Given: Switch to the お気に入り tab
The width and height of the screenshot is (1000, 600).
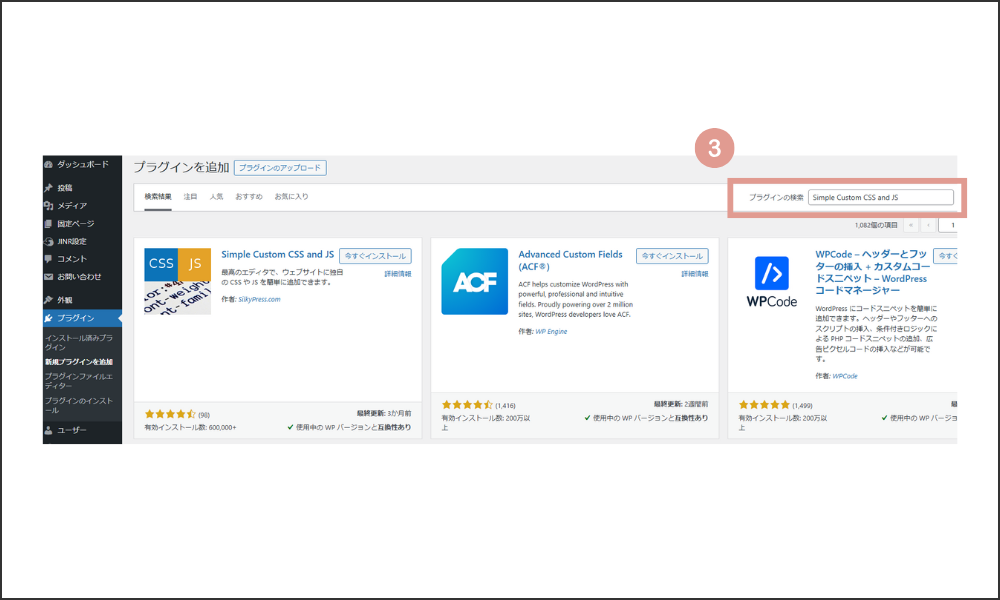Looking at the screenshot, I should point(291,196).
